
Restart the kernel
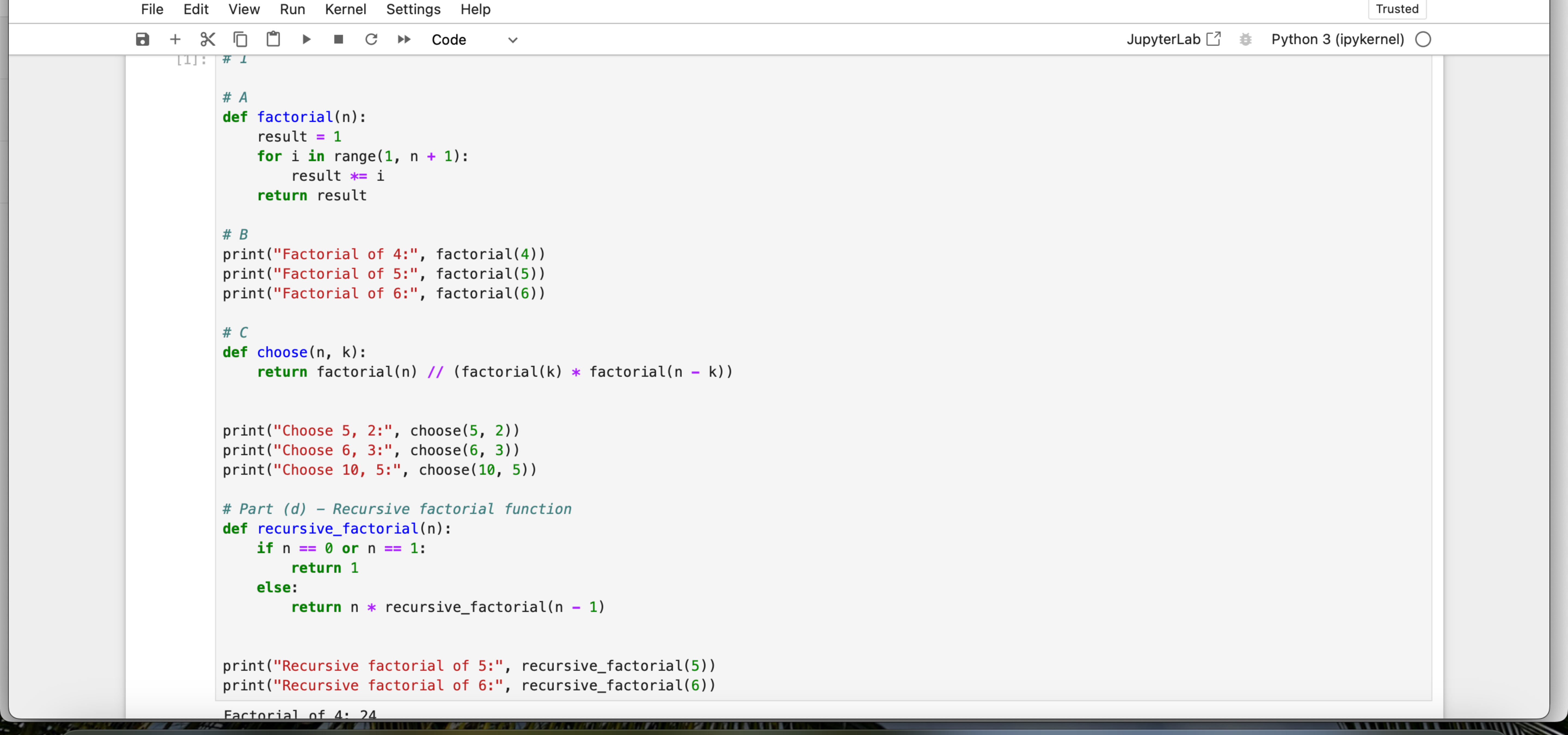pyautogui.click(x=372, y=39)
